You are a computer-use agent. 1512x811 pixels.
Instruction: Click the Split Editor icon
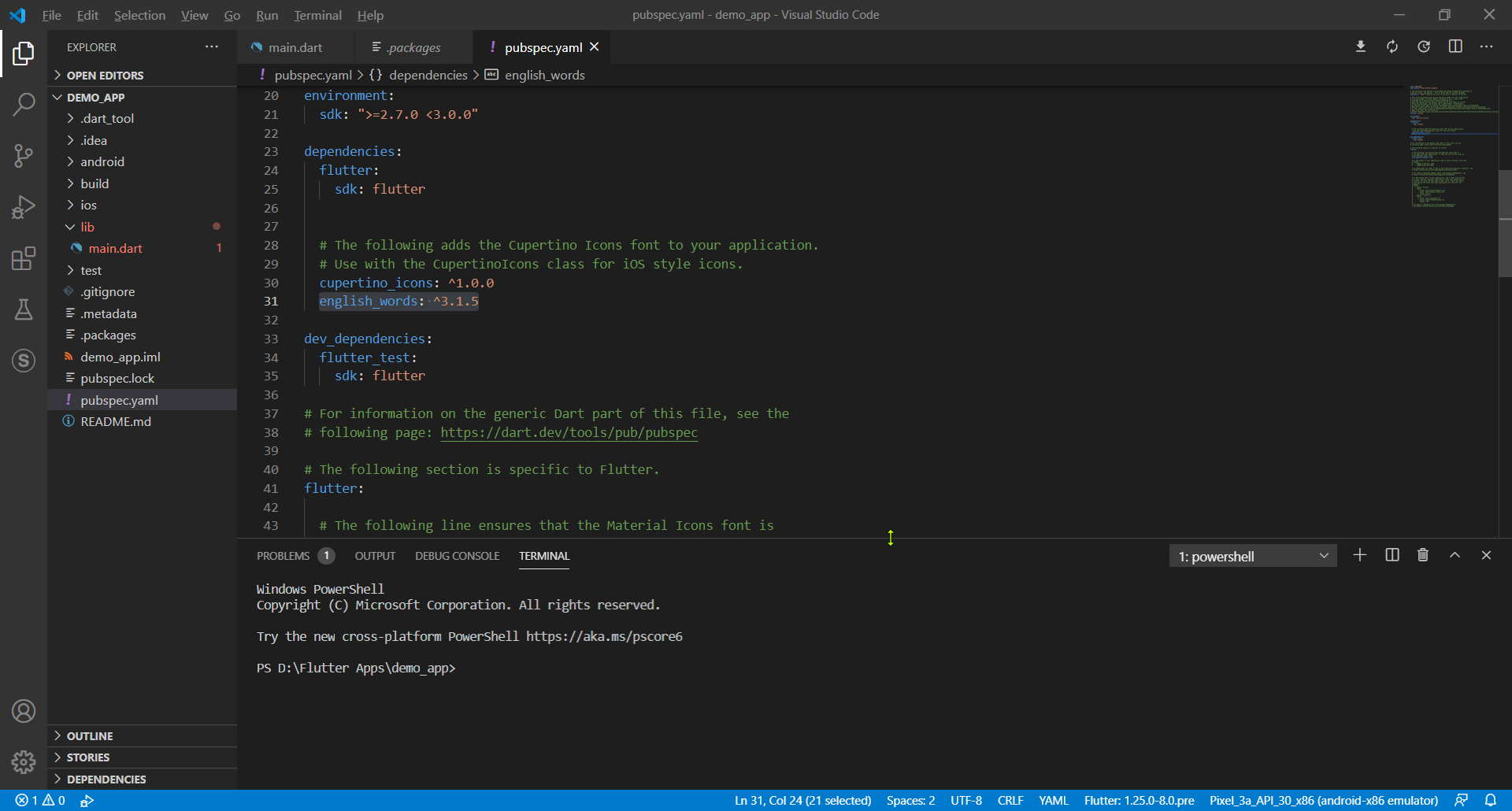tap(1455, 47)
